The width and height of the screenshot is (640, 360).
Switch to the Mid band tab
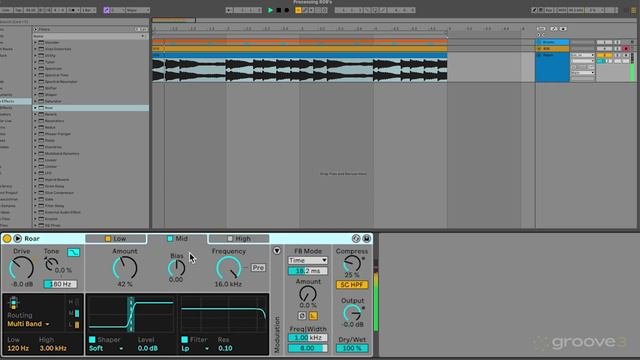point(178,238)
